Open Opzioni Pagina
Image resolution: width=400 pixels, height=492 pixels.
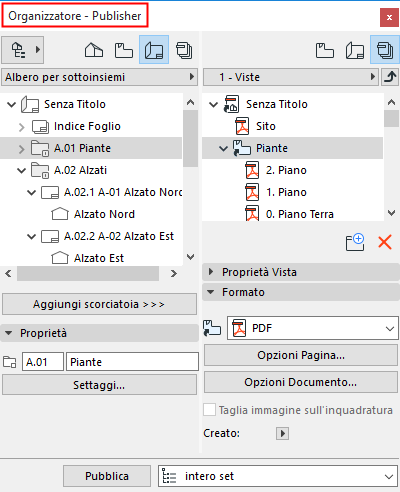[301, 355]
